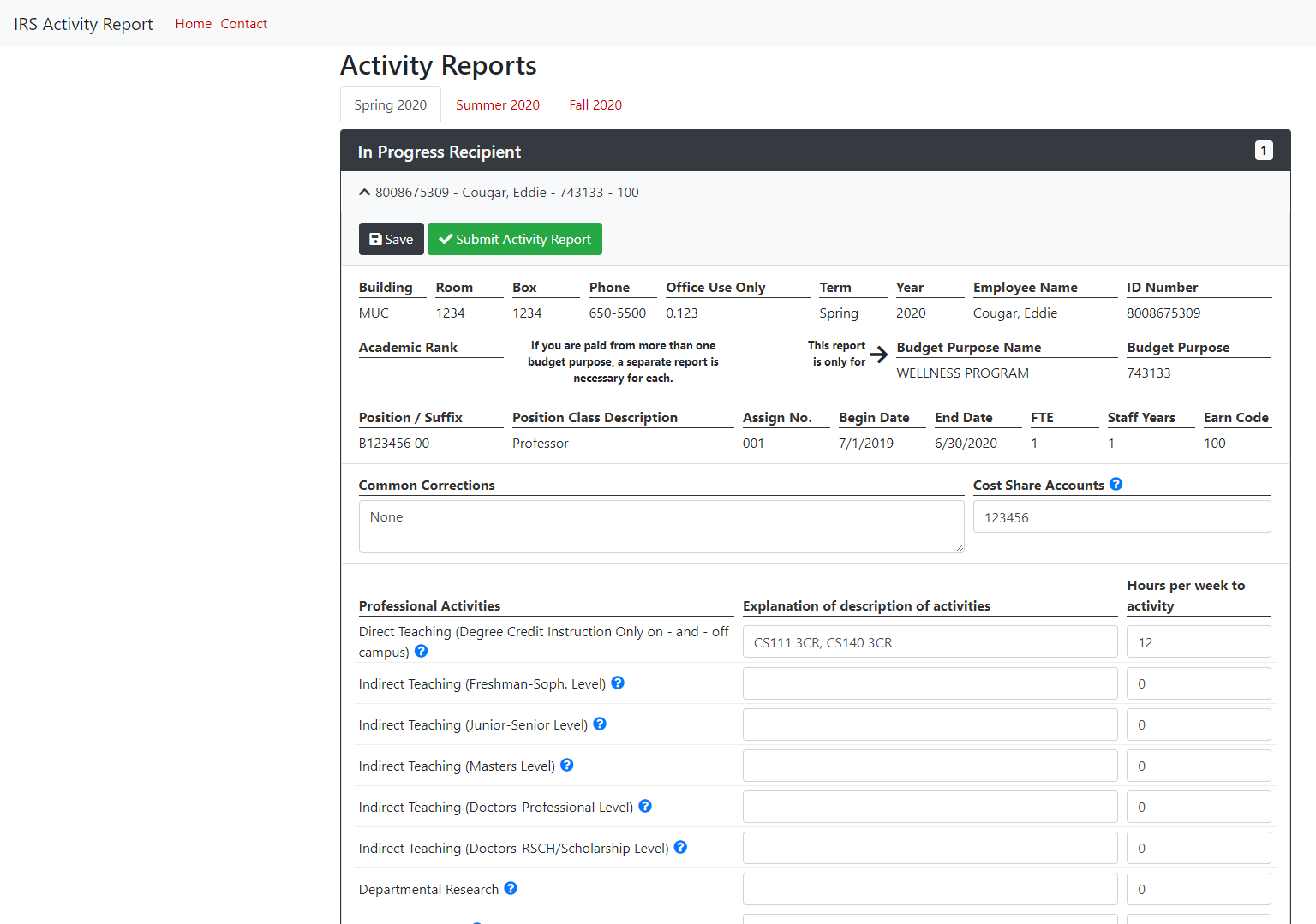The image size is (1316, 924).
Task: Show help for Indirect Teaching Masters Level
Action: (566, 766)
